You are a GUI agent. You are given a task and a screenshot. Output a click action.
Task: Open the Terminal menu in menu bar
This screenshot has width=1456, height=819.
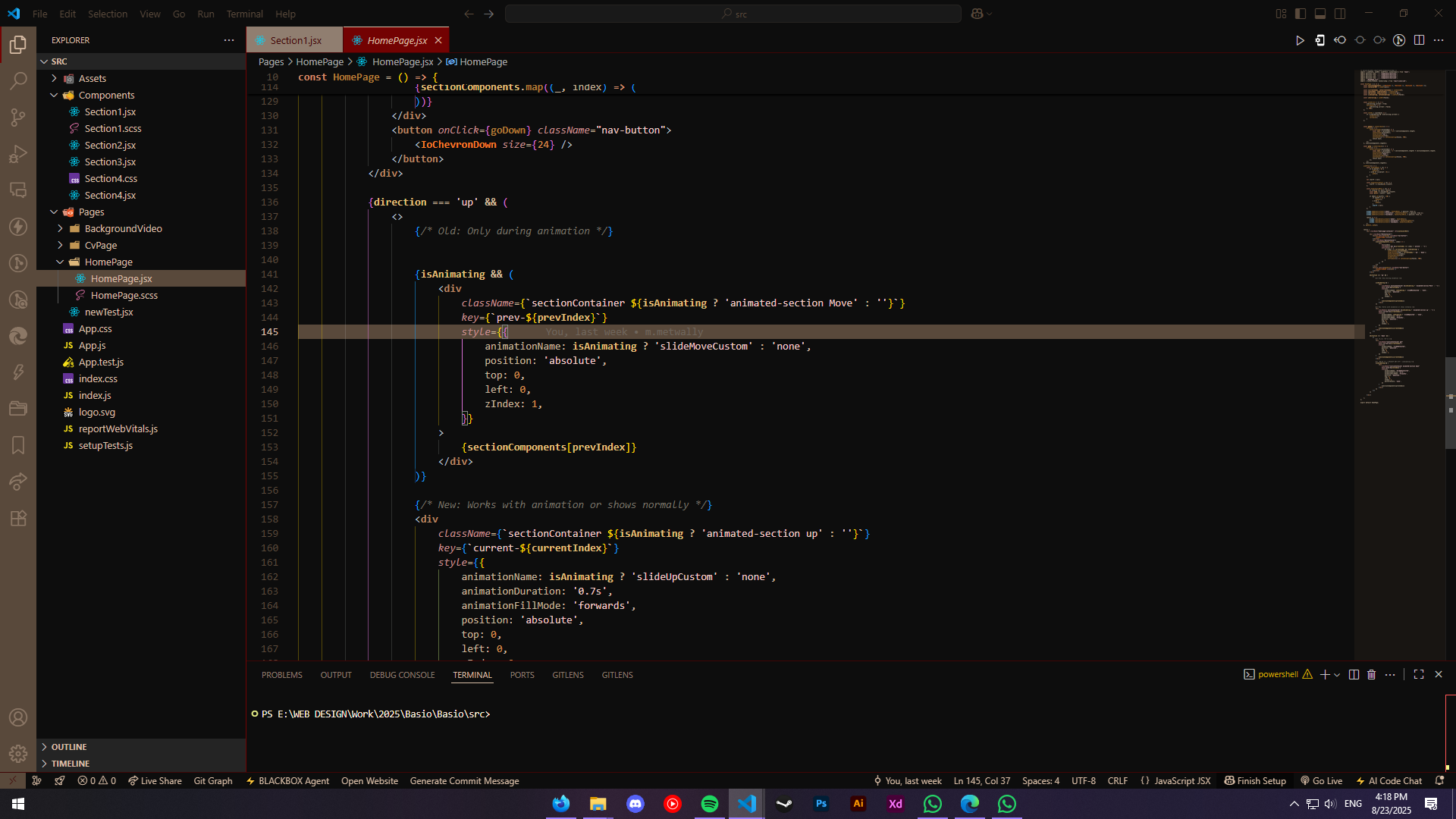(244, 14)
